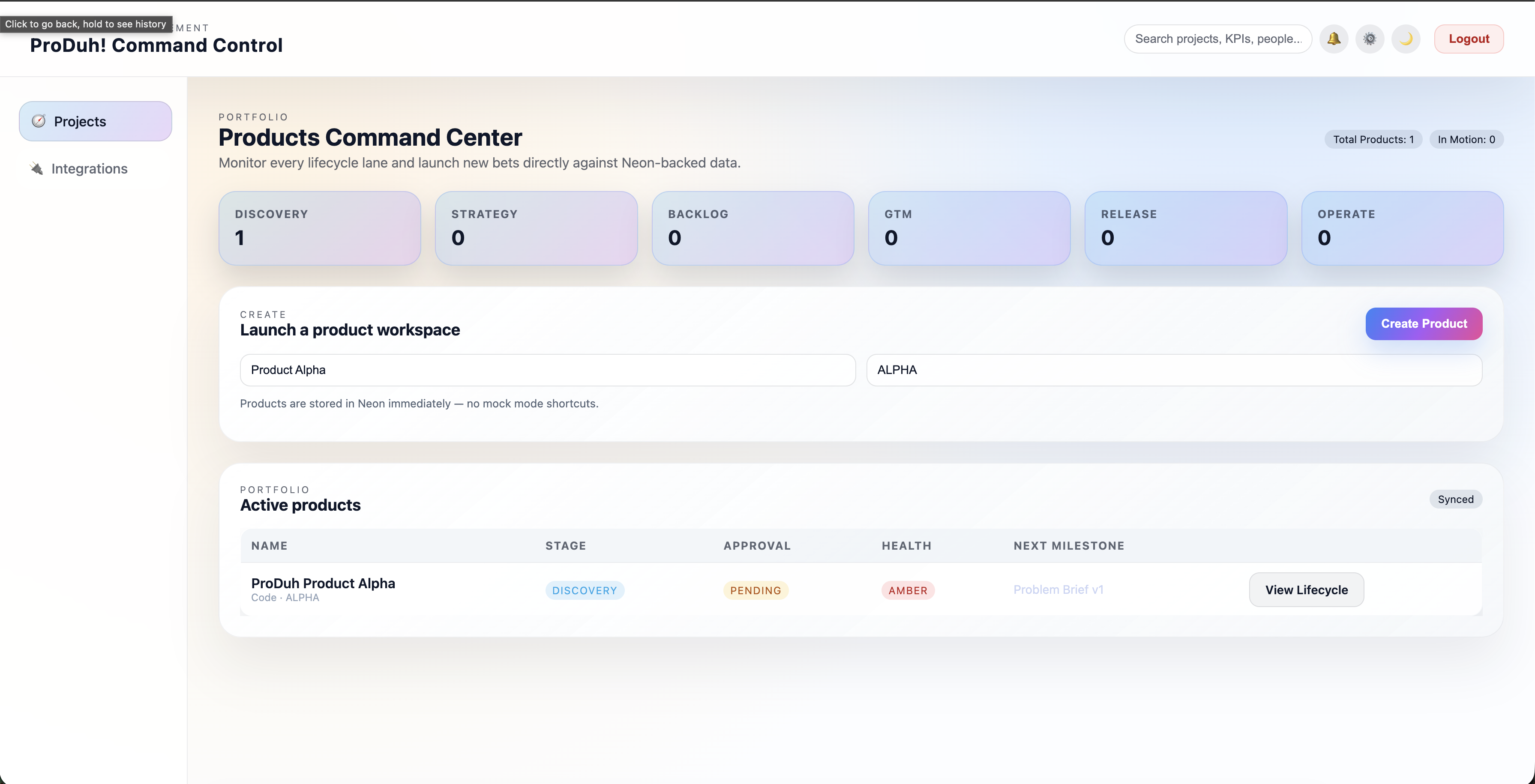Screen dimensions: 1535x784
Task: Click the Product Alpha name field
Action: click(547, 370)
